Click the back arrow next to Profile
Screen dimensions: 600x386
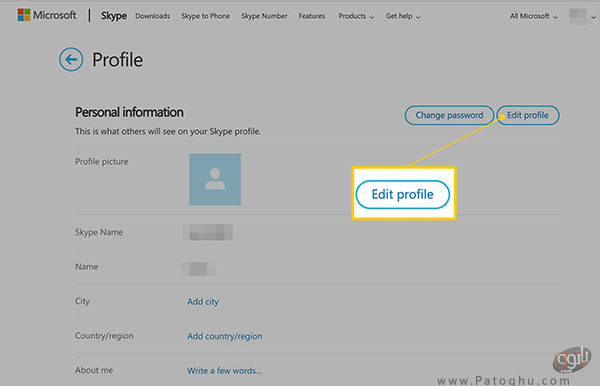71,59
